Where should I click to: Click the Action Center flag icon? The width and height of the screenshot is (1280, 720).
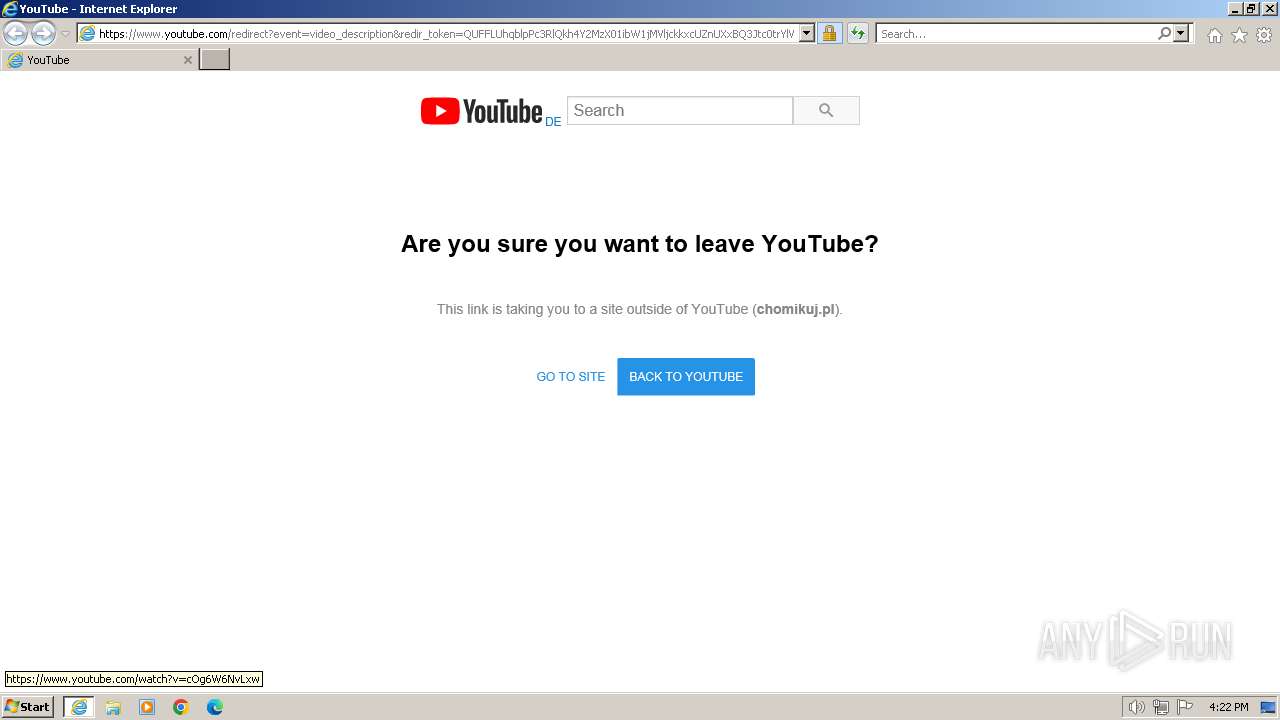[x=1185, y=707]
